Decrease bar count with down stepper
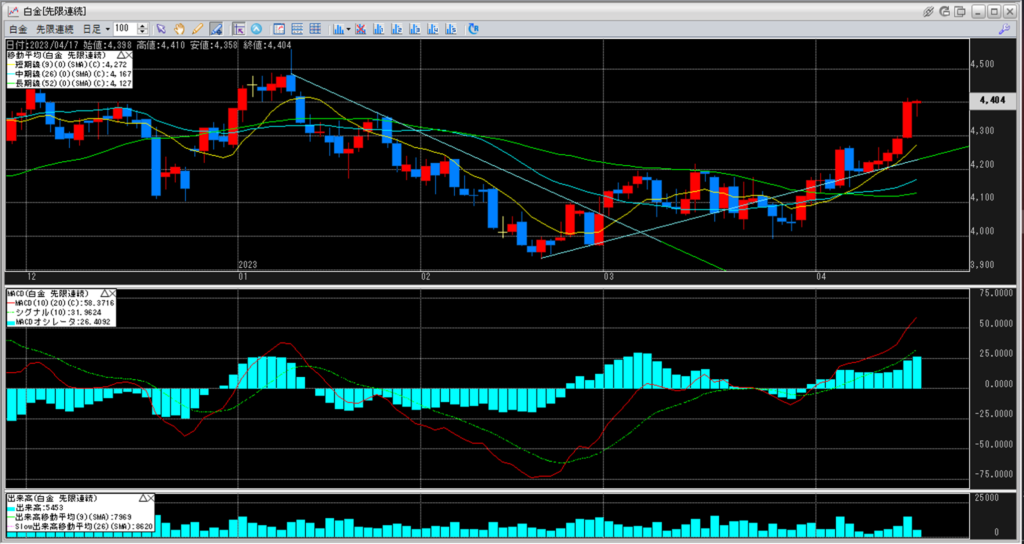Screen dimensions: 1024x544 (142, 32)
